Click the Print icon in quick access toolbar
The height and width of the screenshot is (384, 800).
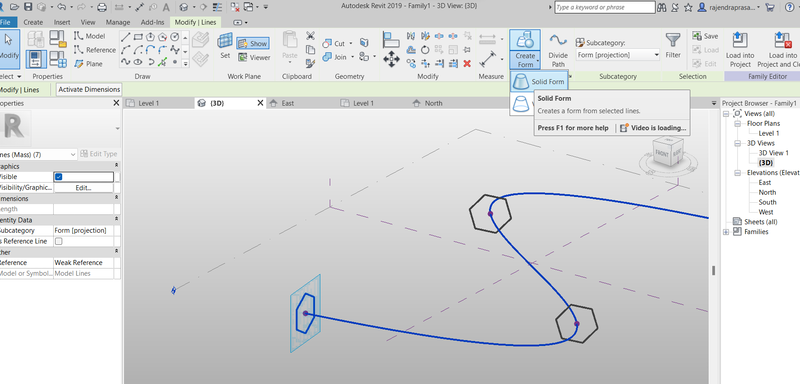click(102, 7)
